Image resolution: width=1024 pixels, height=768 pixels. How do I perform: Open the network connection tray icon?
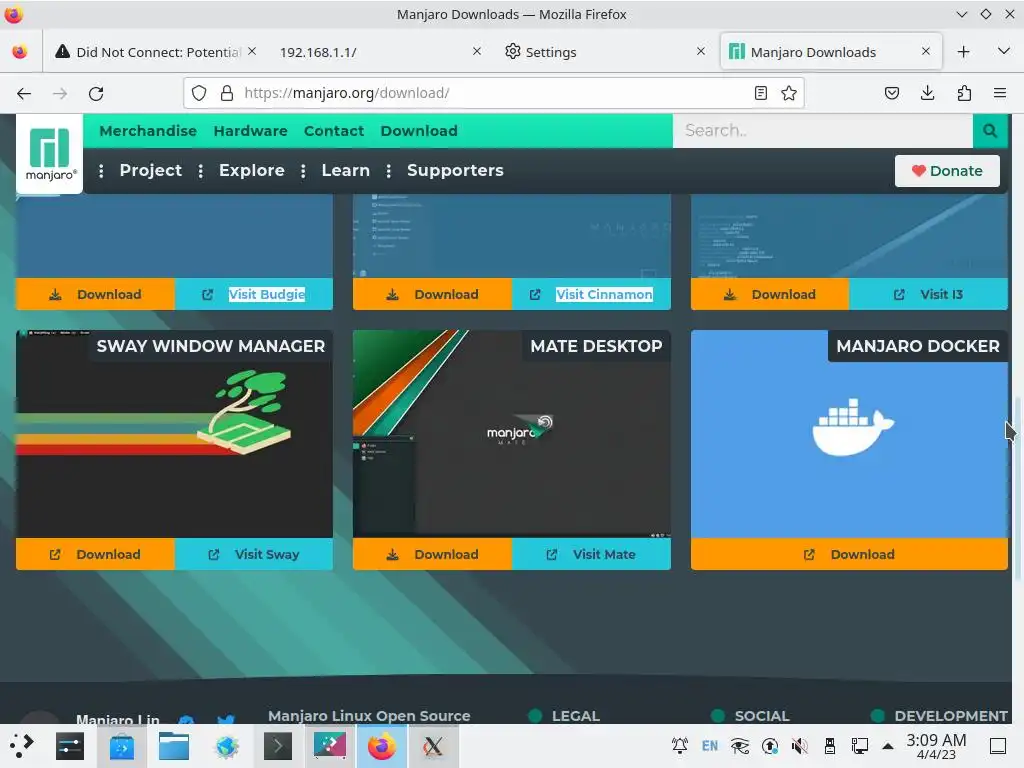pos(859,746)
